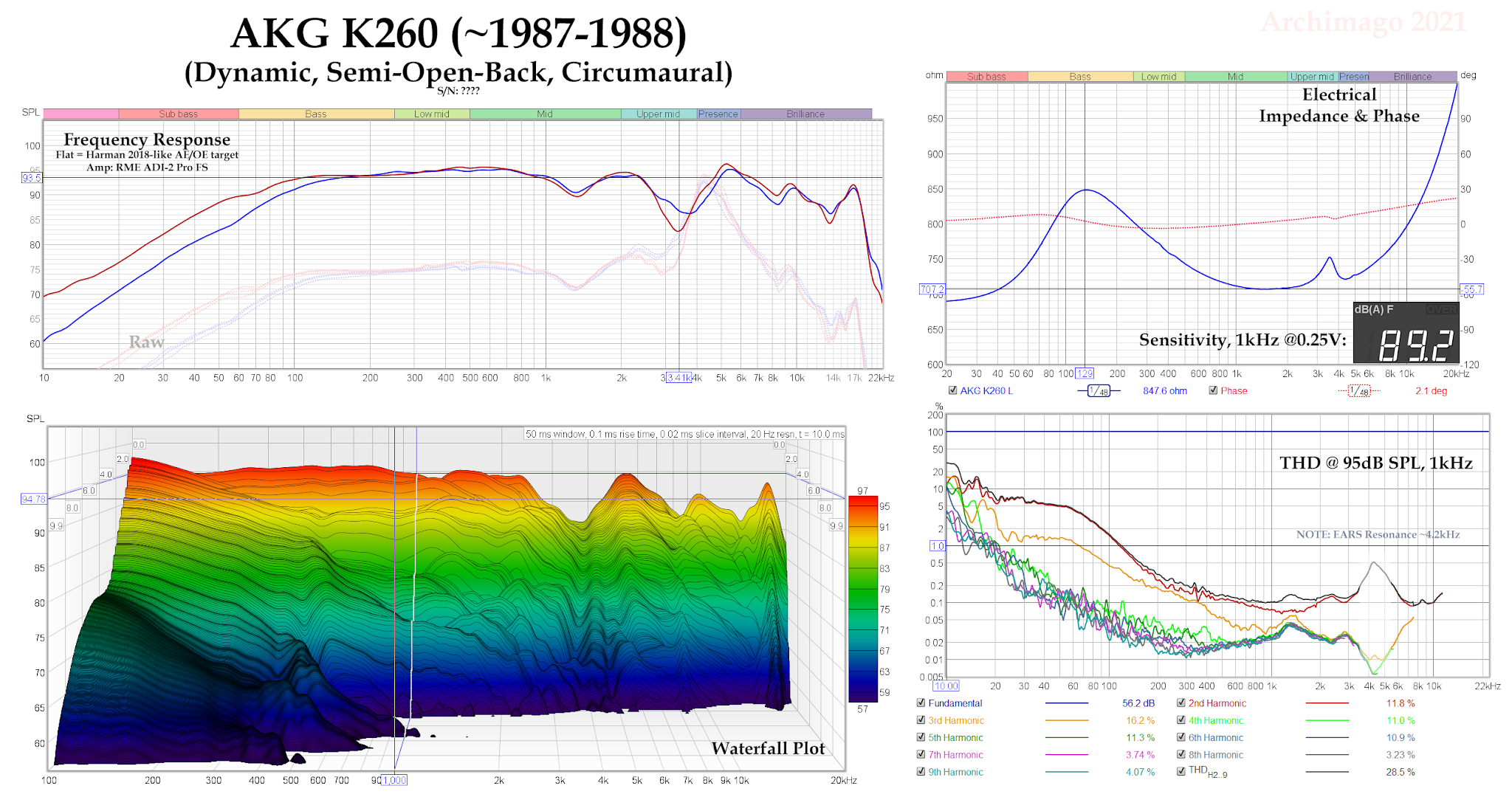This screenshot has width=1512, height=811.
Task: Click the 9th Harmonic teal line swatch
Action: tap(1067, 772)
